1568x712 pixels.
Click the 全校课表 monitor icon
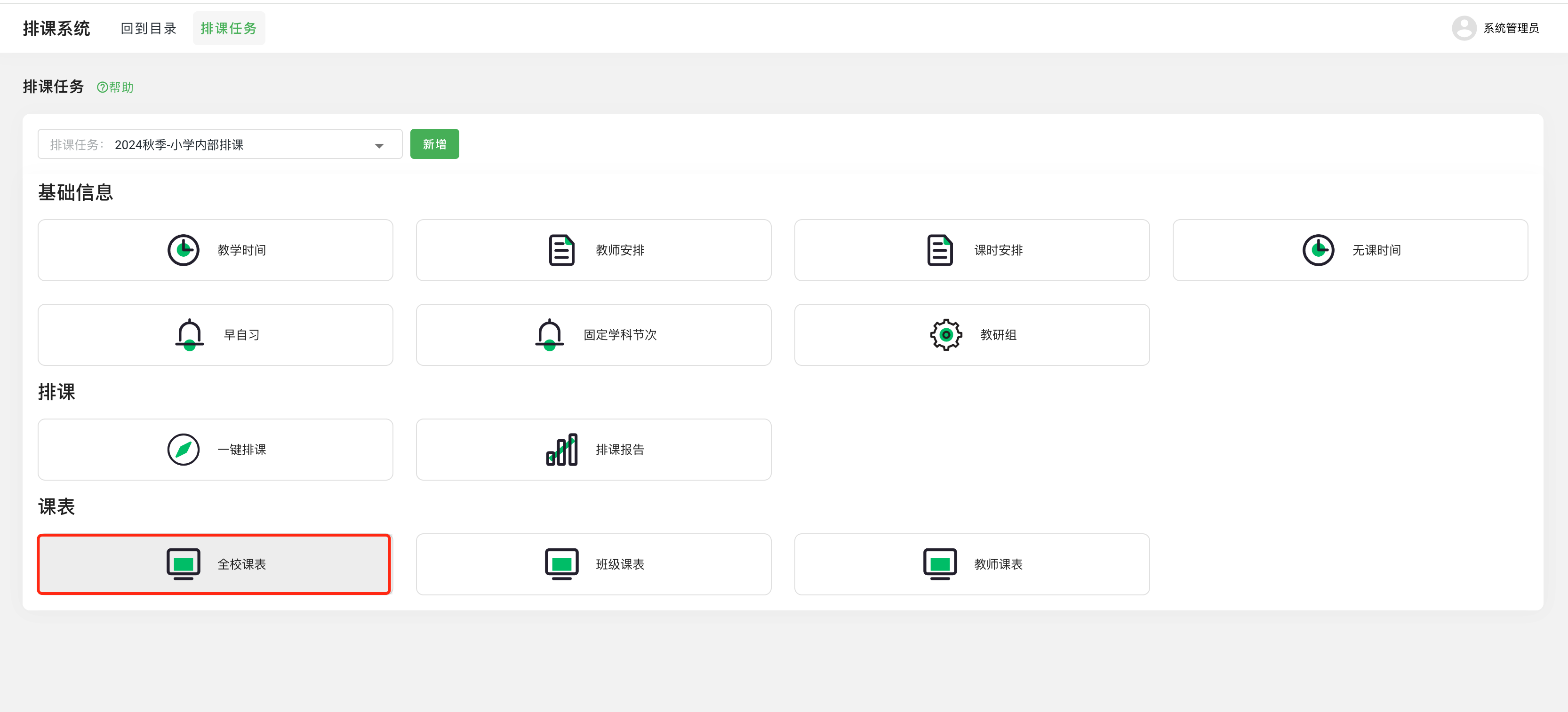[x=183, y=564]
